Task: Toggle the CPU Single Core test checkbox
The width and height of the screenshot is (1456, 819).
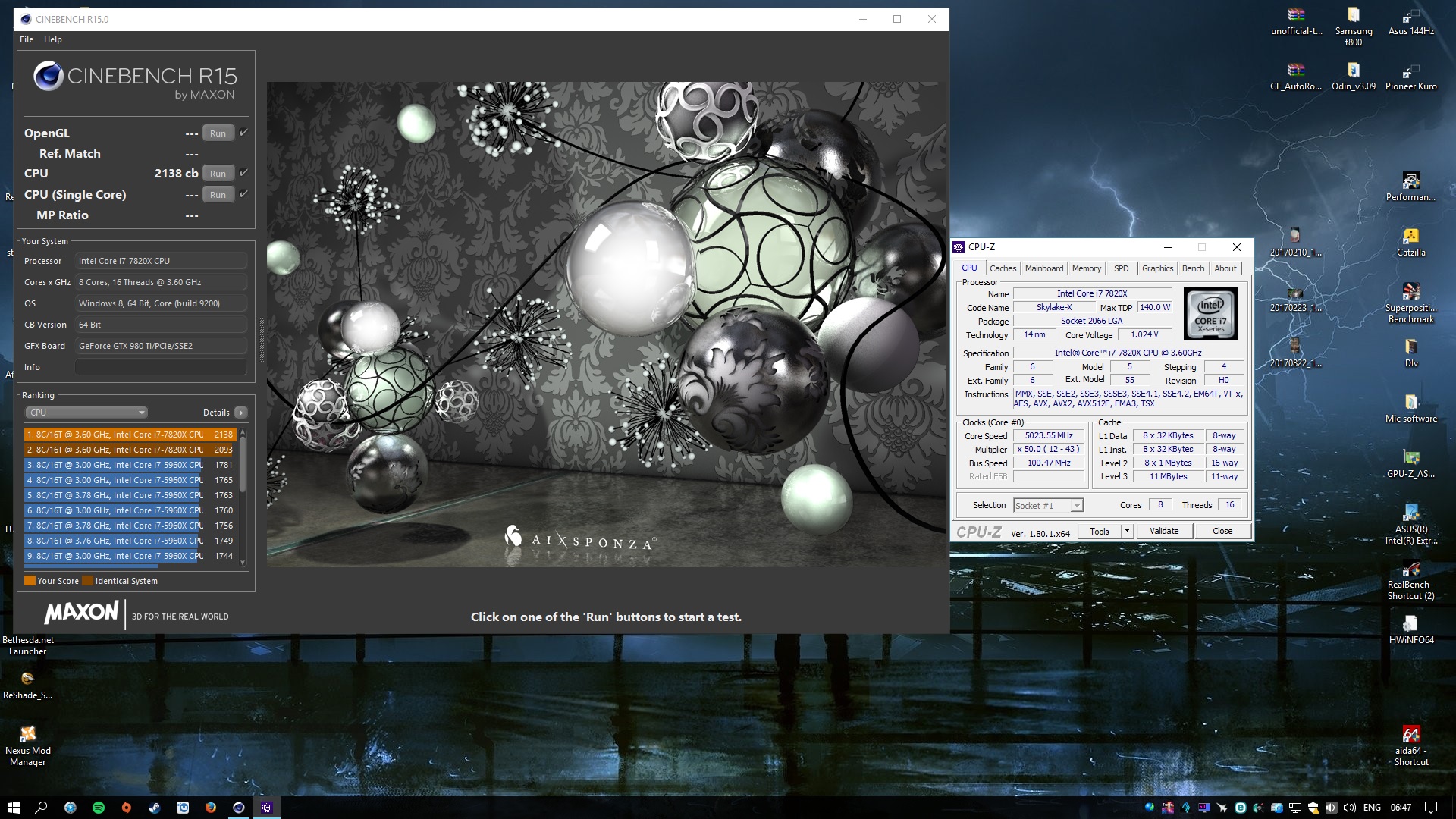Action: (244, 194)
